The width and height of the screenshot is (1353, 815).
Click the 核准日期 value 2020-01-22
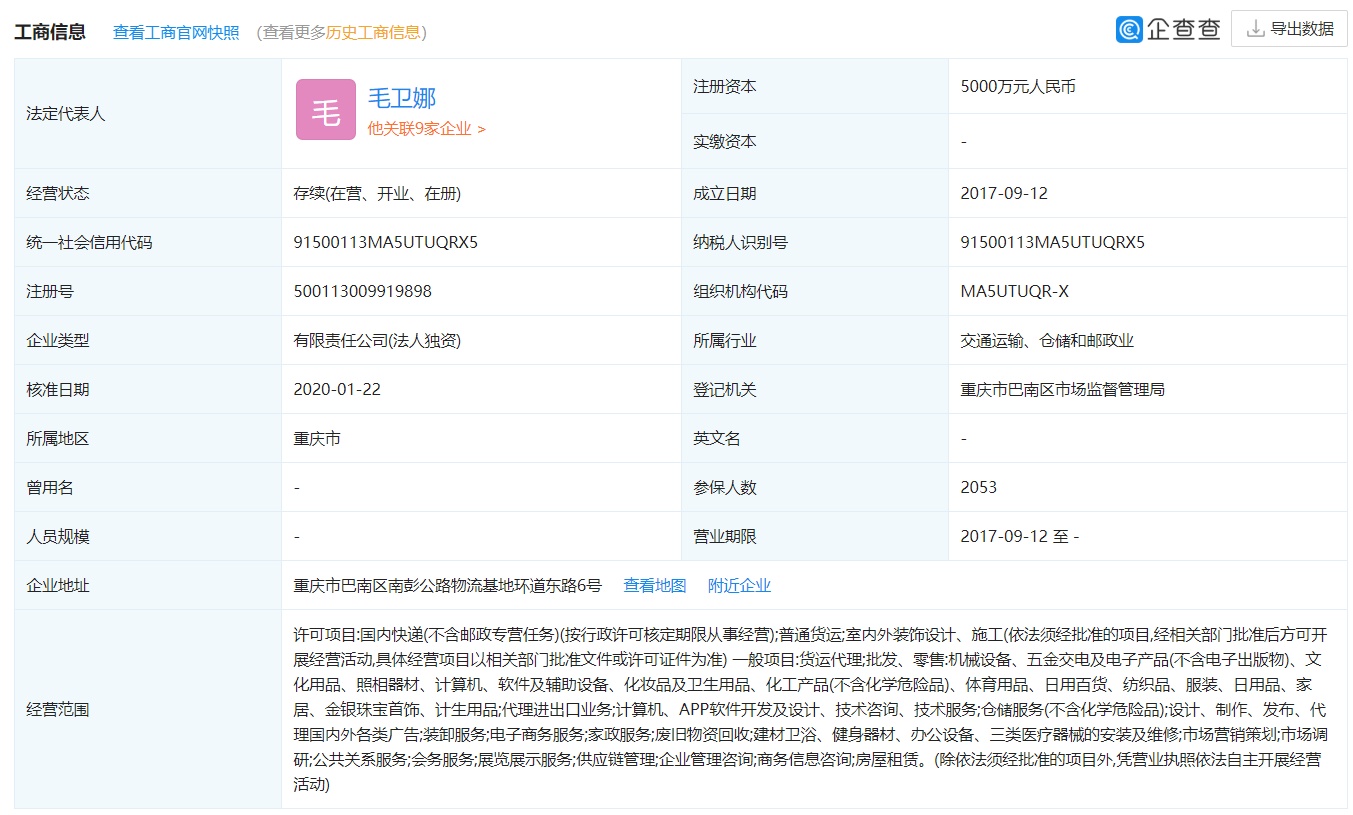click(337, 390)
